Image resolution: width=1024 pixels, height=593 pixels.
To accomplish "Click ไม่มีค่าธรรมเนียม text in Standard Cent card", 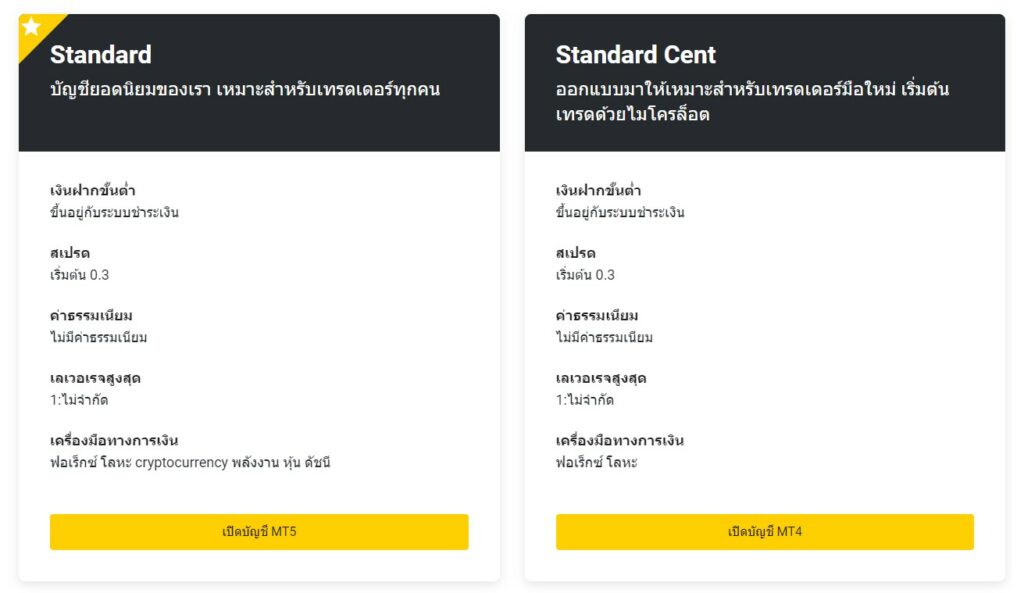I will pyautogui.click(x=604, y=337).
